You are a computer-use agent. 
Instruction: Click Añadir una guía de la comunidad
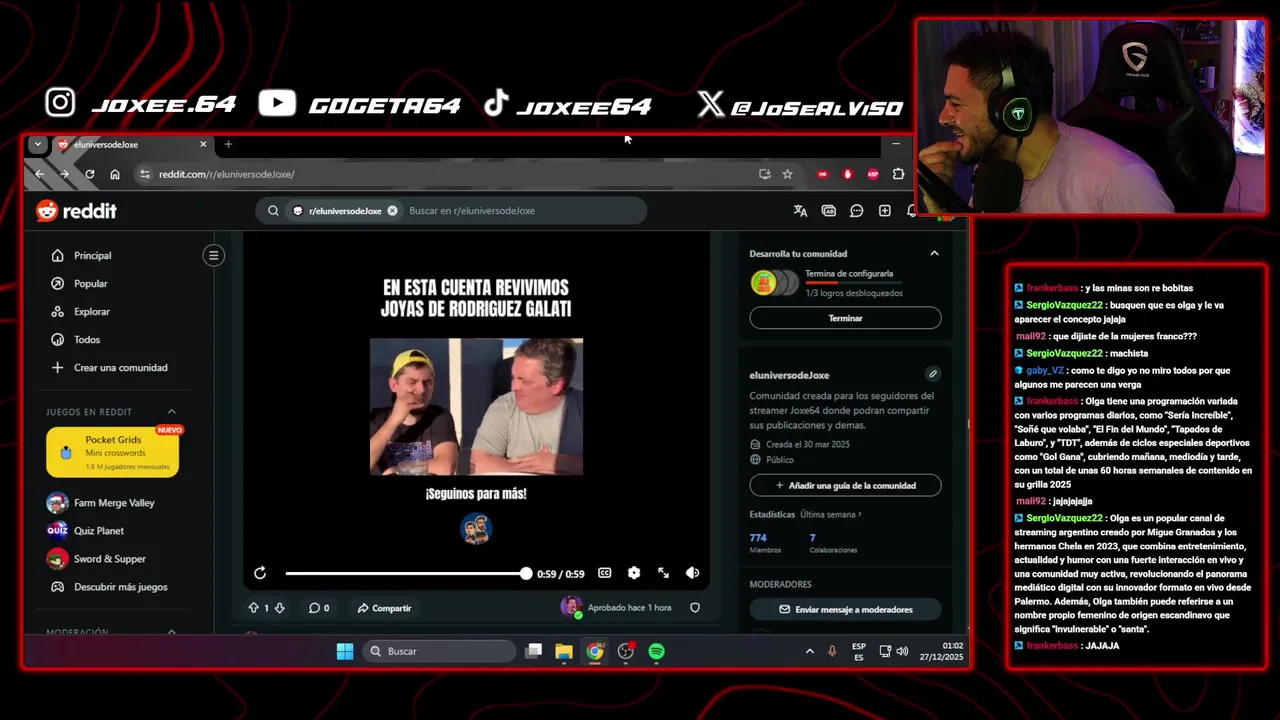coord(845,485)
